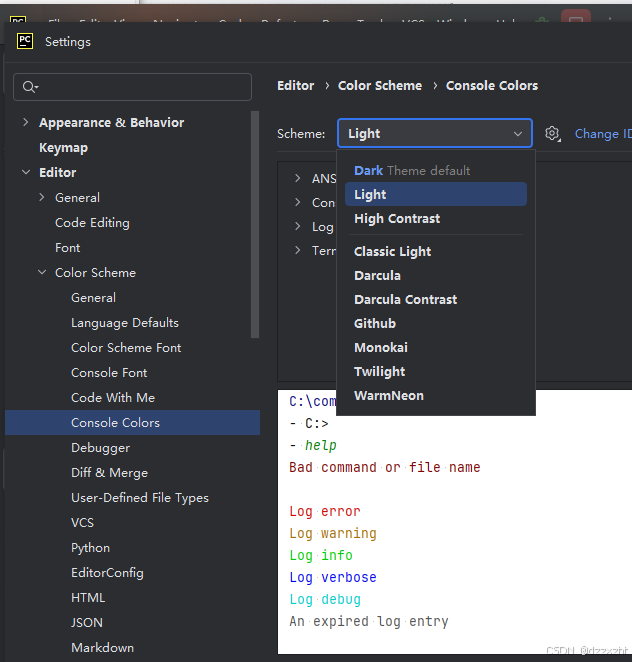Click the settings tree scrollbar
Image resolution: width=632 pixels, height=662 pixels.
click(255, 224)
